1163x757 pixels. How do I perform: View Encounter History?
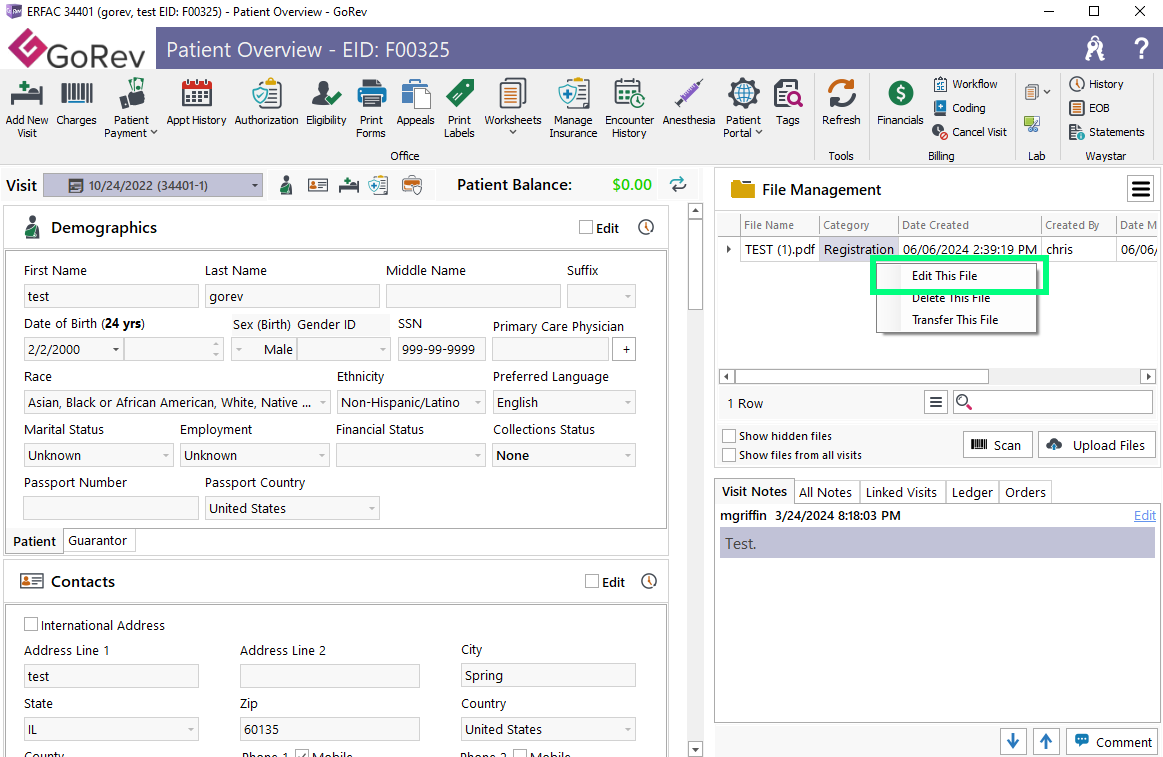pos(629,109)
